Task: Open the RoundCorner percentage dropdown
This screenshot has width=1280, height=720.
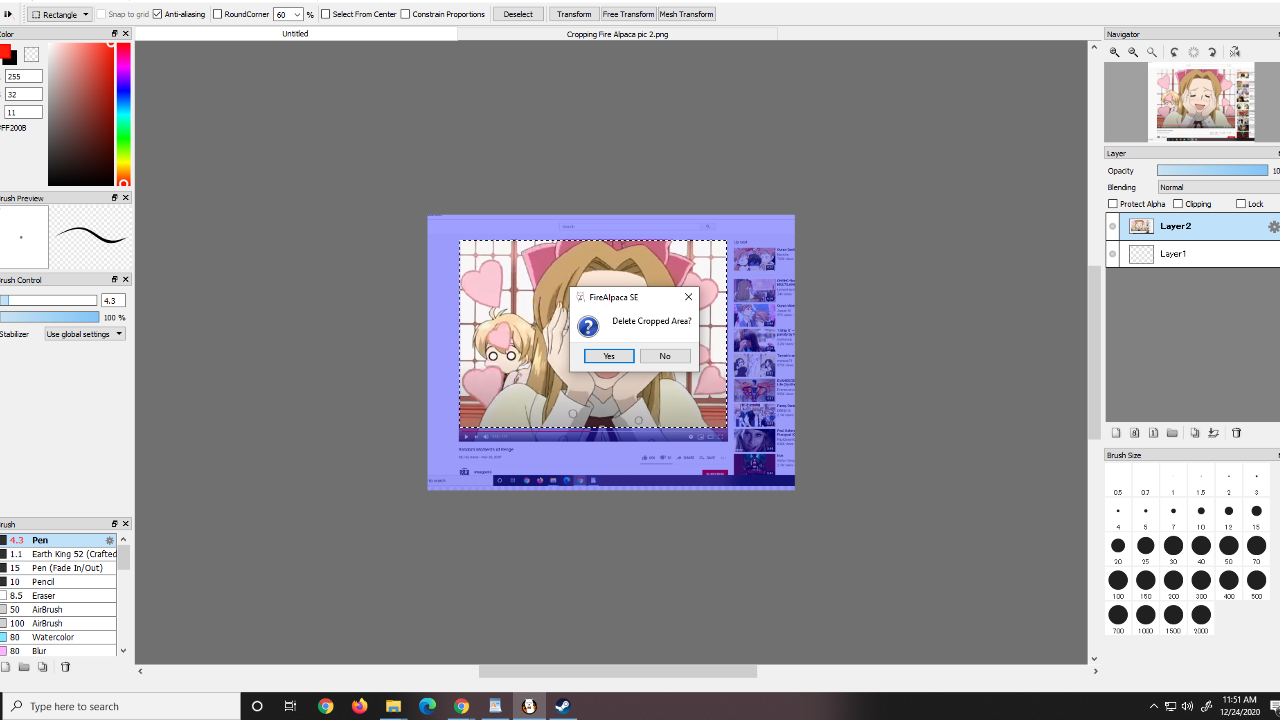Action: [x=297, y=14]
